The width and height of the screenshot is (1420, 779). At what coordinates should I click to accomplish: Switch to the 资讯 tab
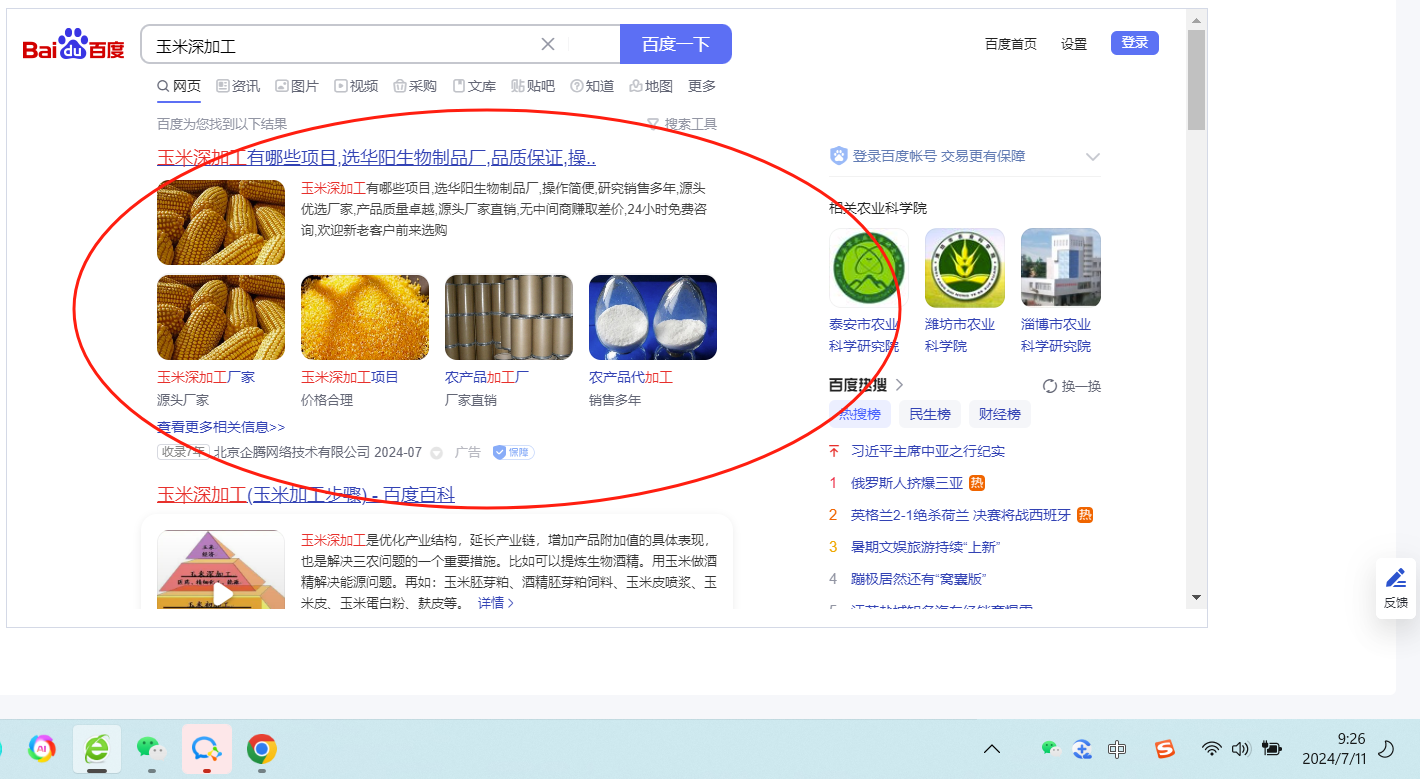238,86
